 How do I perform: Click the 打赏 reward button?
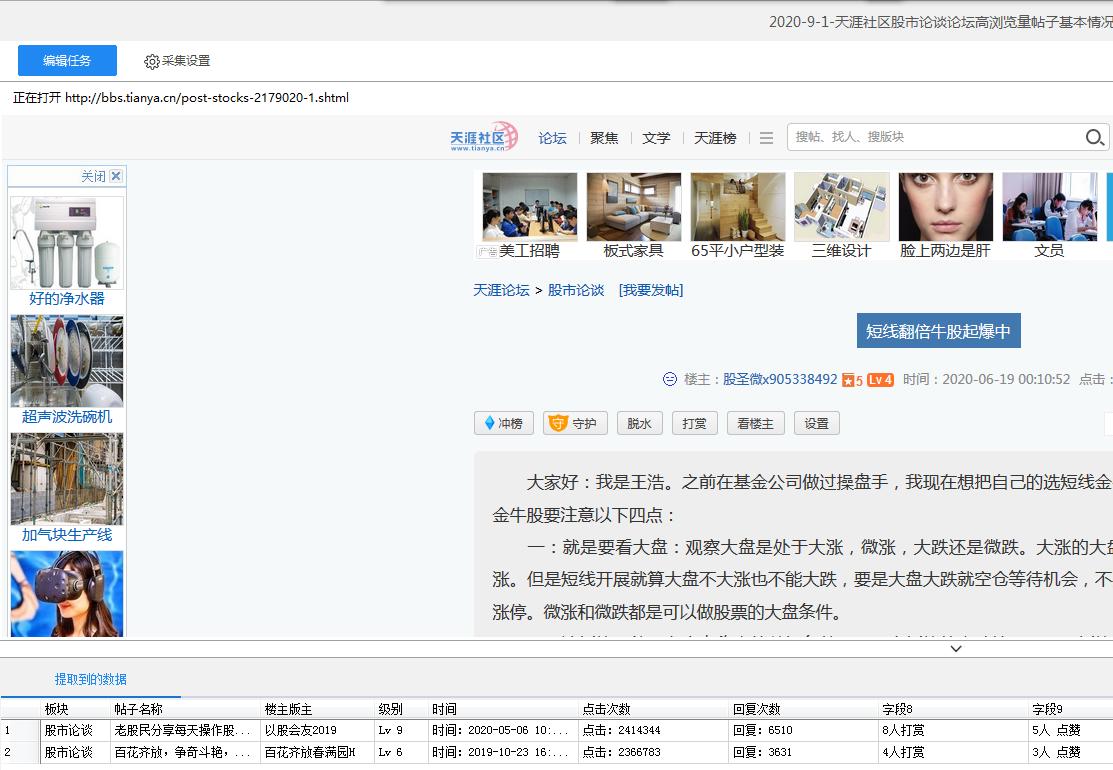(x=694, y=423)
